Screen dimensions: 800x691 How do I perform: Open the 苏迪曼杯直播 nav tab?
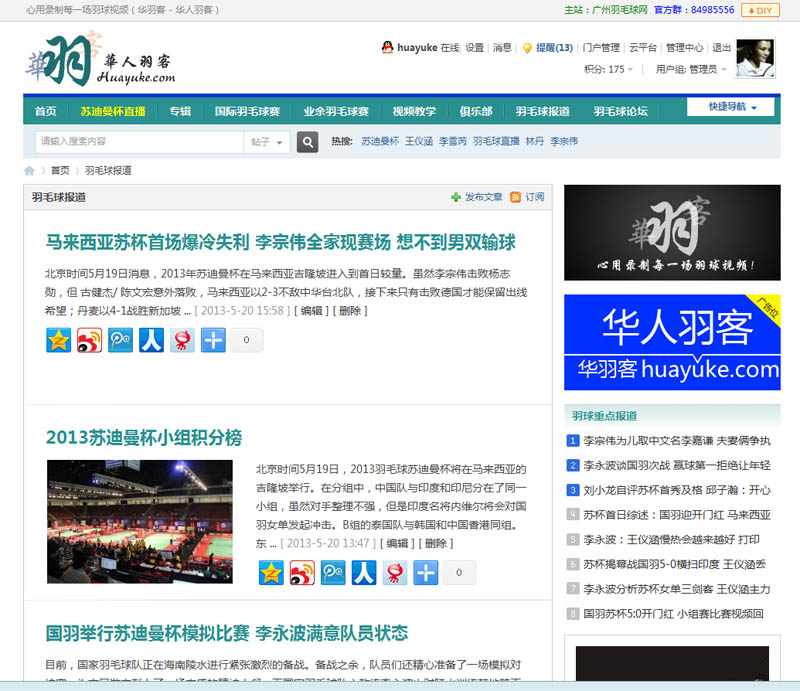tap(113, 111)
